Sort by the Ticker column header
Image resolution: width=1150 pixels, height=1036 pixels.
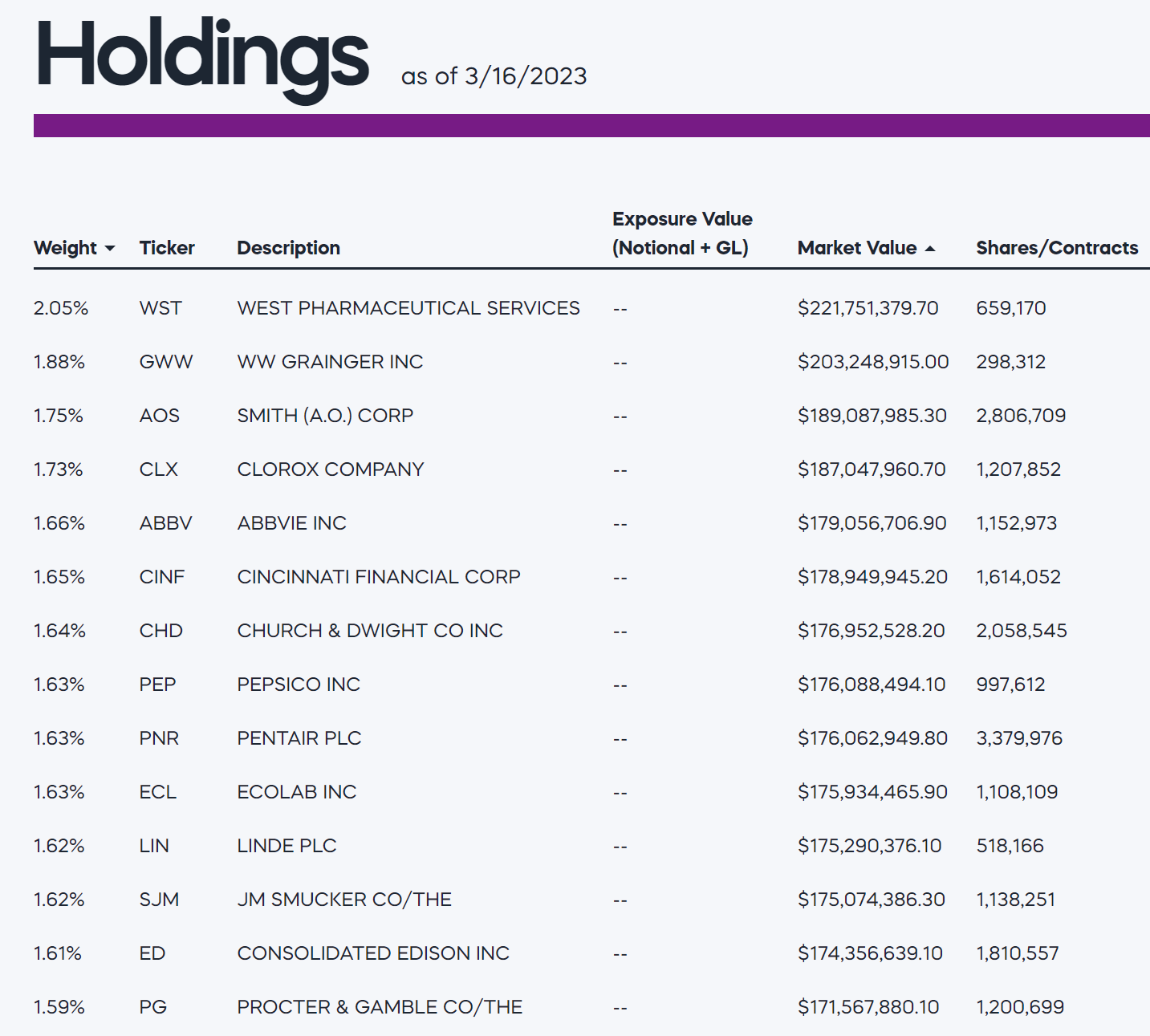167,248
